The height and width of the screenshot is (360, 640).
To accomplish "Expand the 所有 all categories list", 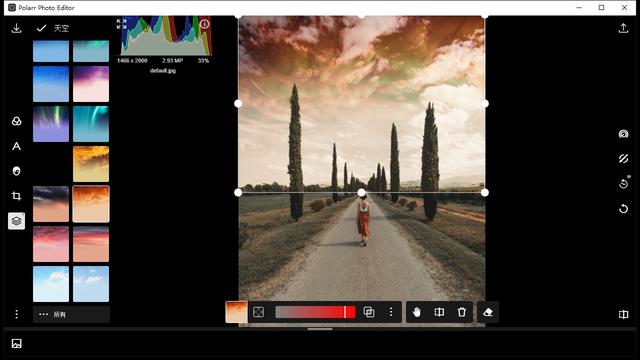I will pyautogui.click(x=71, y=314).
